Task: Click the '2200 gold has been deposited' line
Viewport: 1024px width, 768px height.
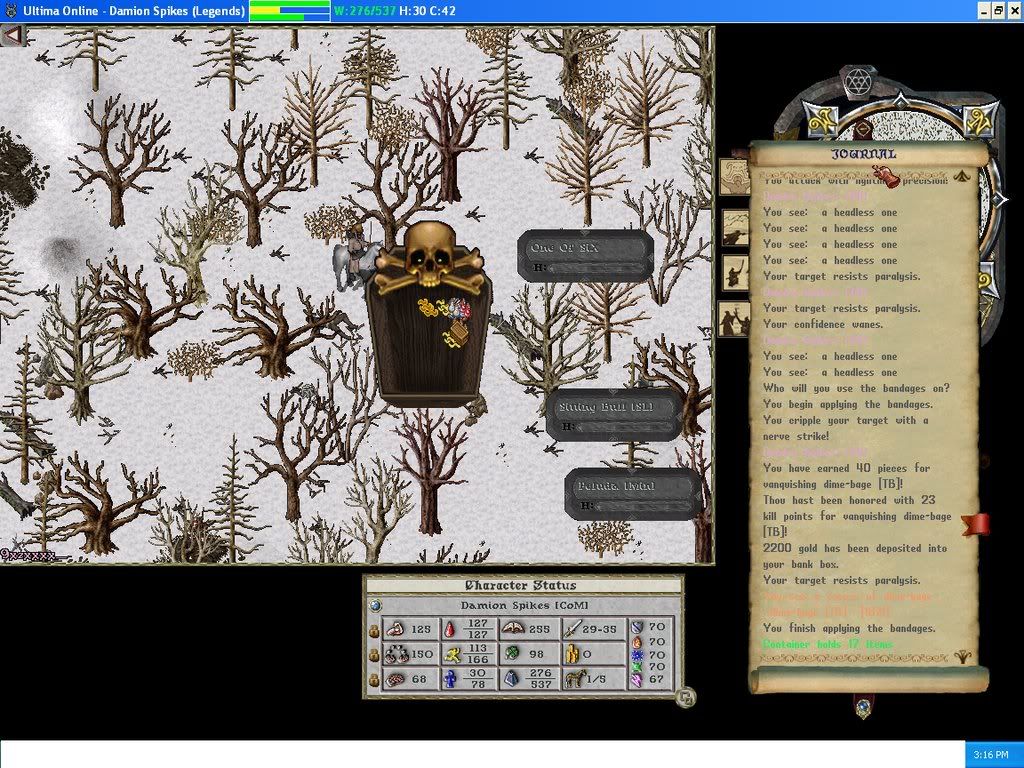Action: [854, 556]
